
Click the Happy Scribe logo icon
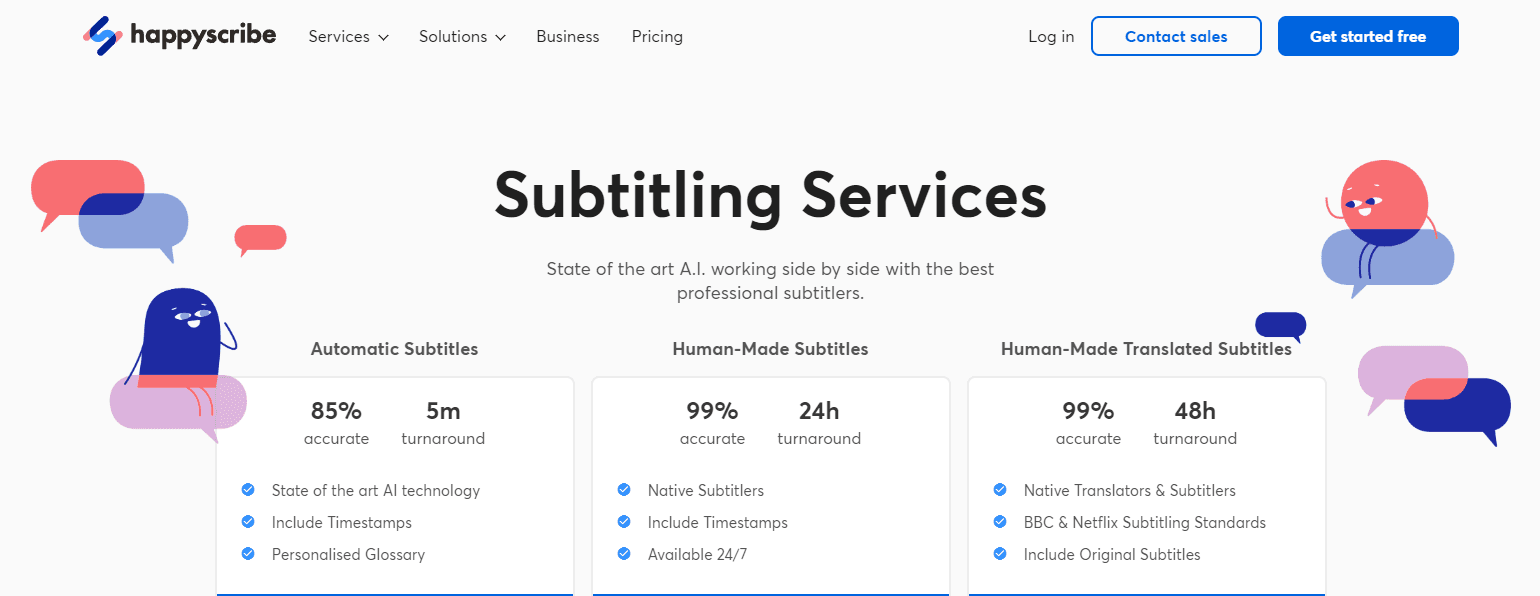102,36
